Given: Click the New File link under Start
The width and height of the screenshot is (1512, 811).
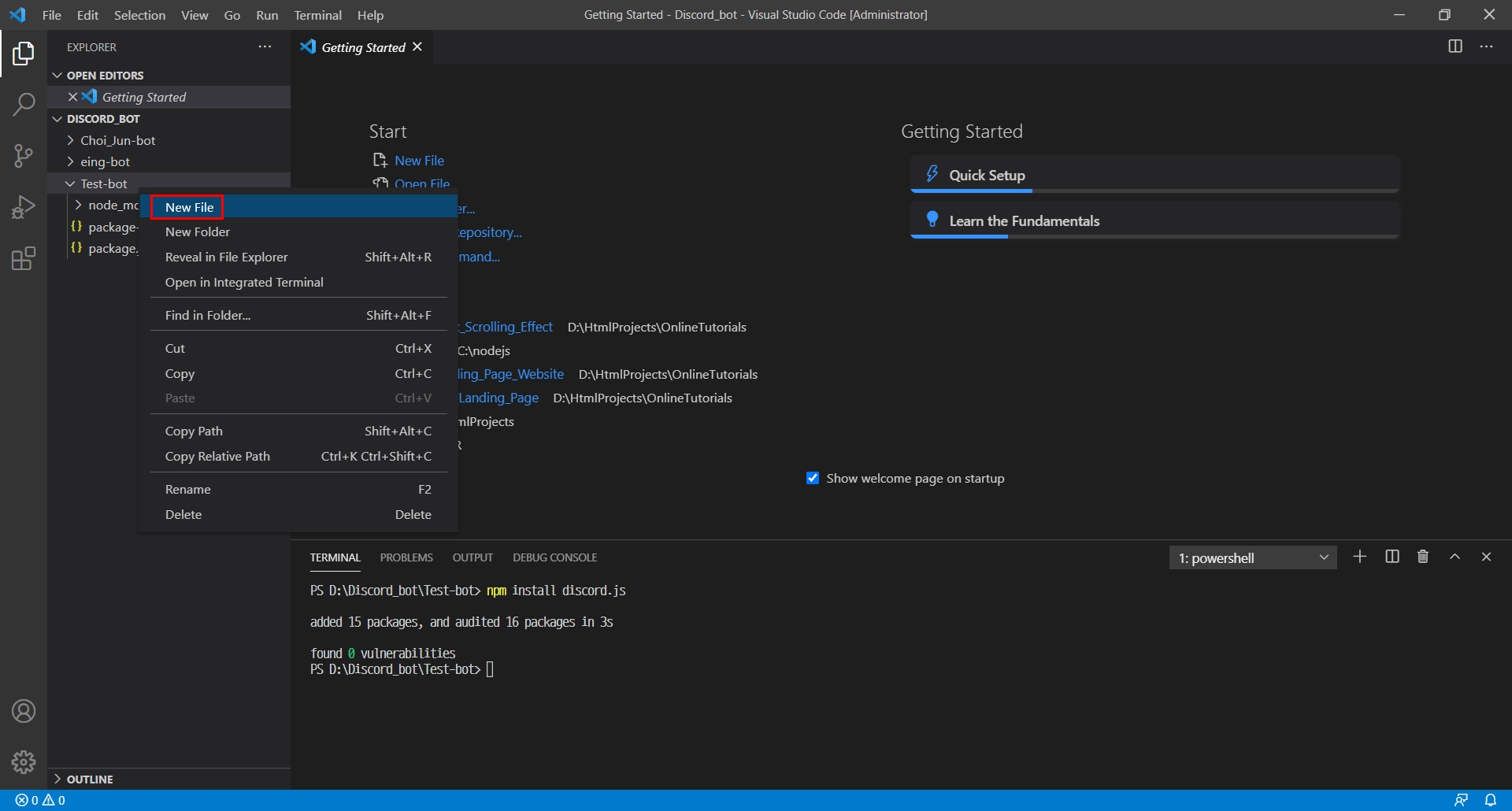Looking at the screenshot, I should click(419, 161).
